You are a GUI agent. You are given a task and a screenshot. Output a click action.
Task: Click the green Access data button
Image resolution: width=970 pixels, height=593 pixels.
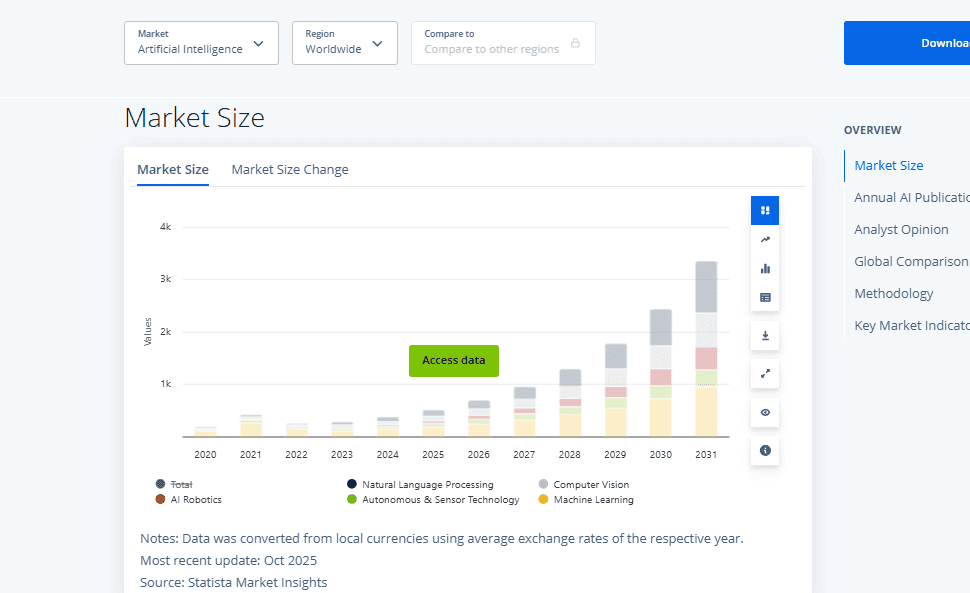click(x=453, y=360)
